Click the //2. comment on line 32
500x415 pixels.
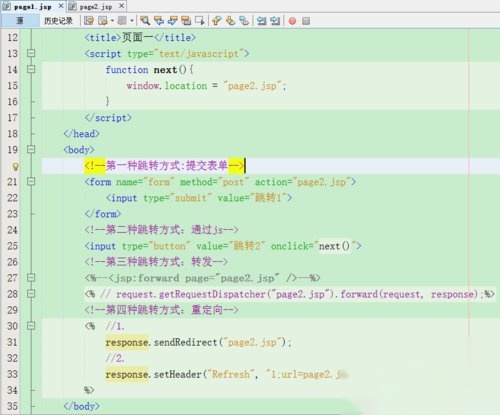click(x=115, y=358)
